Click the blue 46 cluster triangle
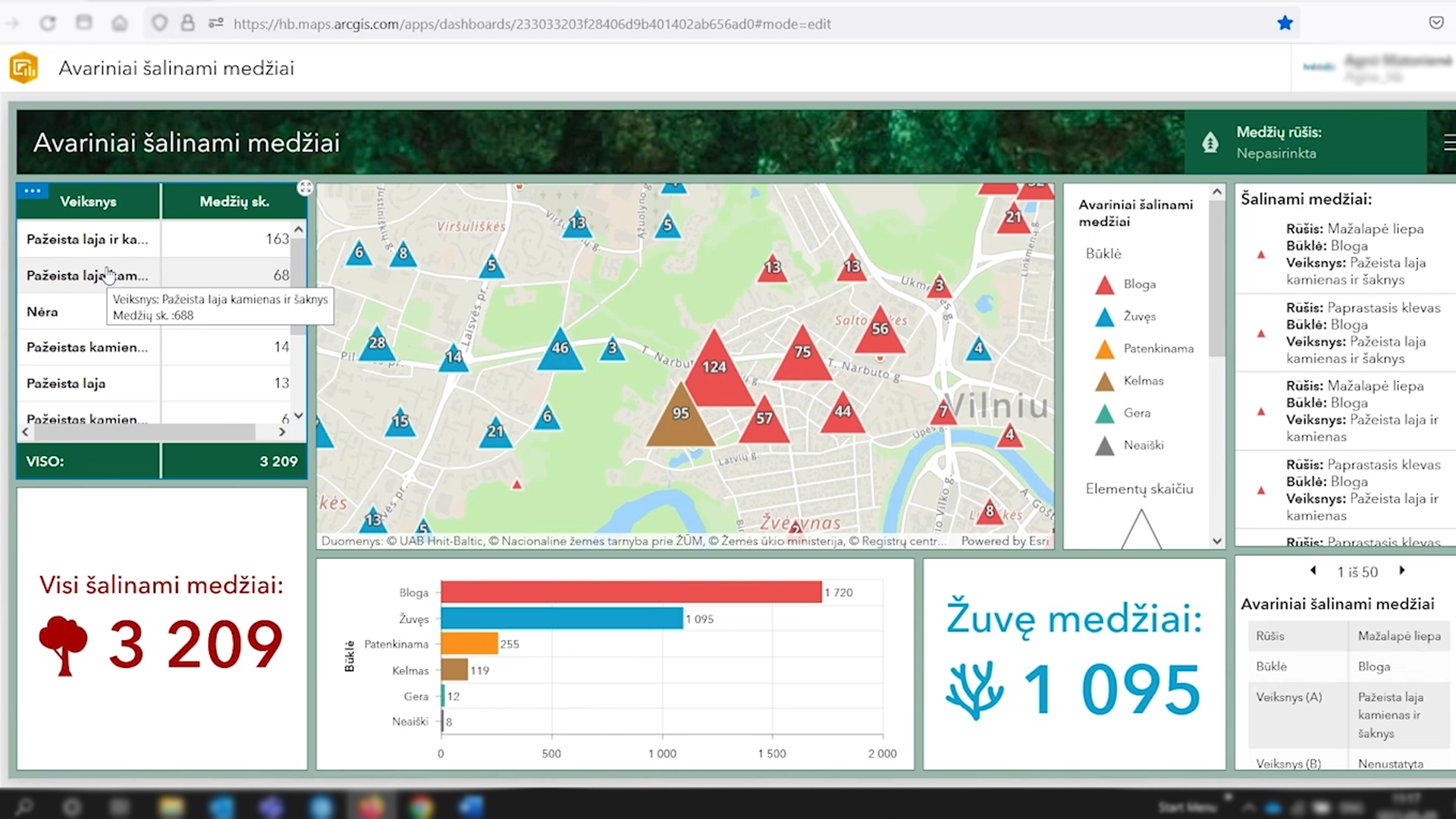This screenshot has height=819, width=1456. [x=560, y=351]
